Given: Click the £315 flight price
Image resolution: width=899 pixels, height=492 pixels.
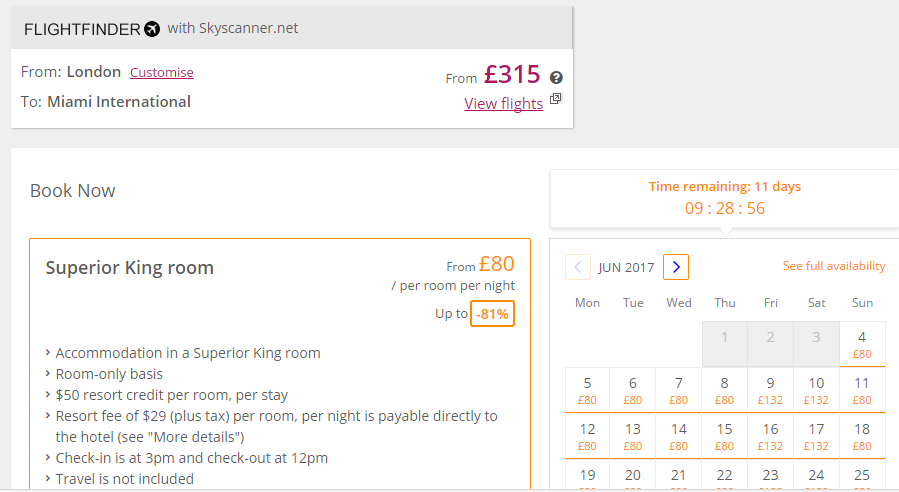Looking at the screenshot, I should [x=512, y=75].
